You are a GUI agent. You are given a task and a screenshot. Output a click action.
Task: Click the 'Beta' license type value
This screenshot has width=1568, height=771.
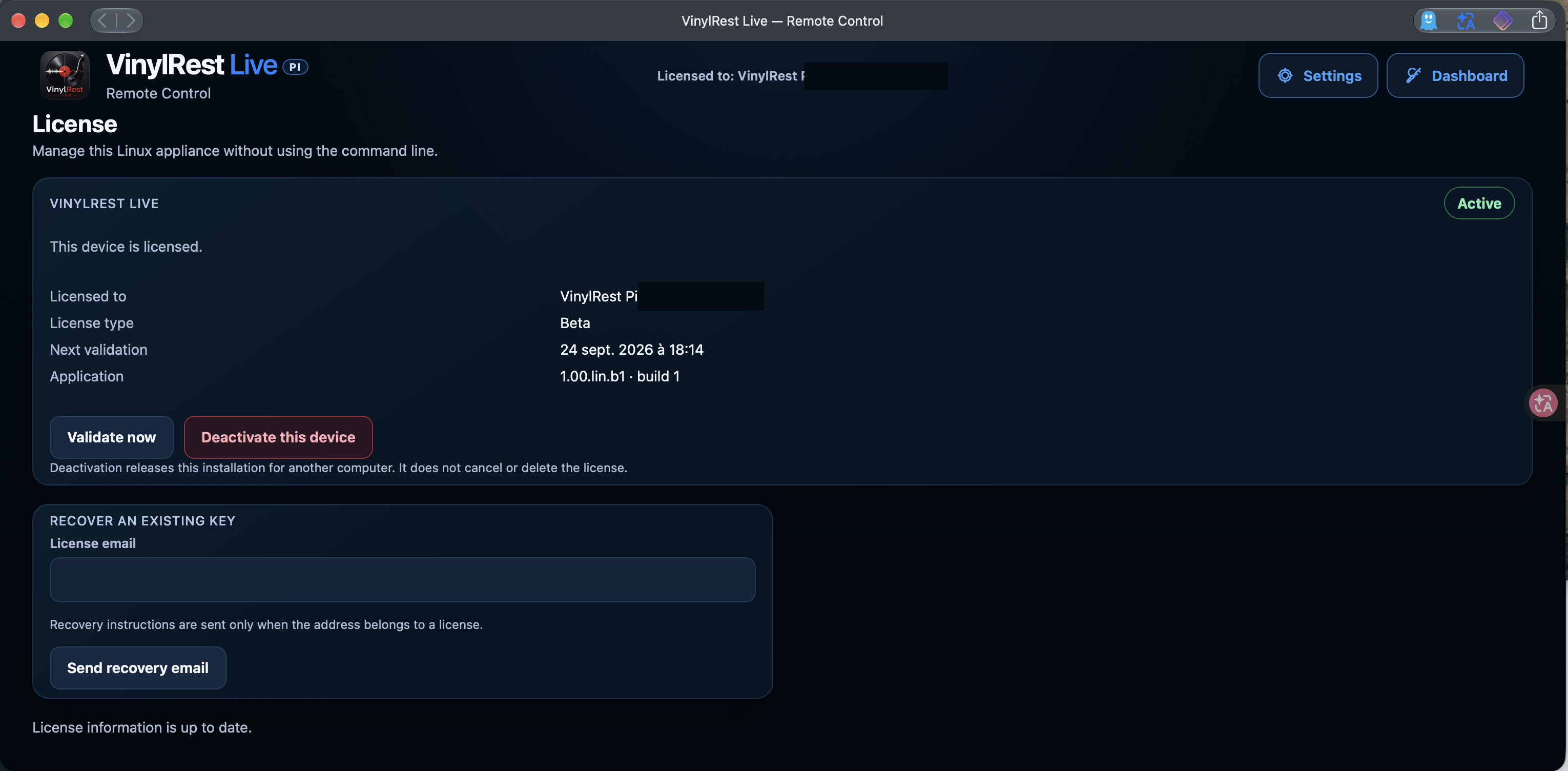click(x=575, y=323)
